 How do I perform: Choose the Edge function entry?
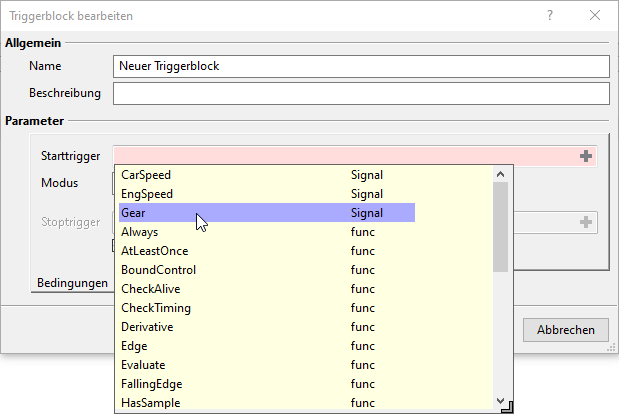267,346
